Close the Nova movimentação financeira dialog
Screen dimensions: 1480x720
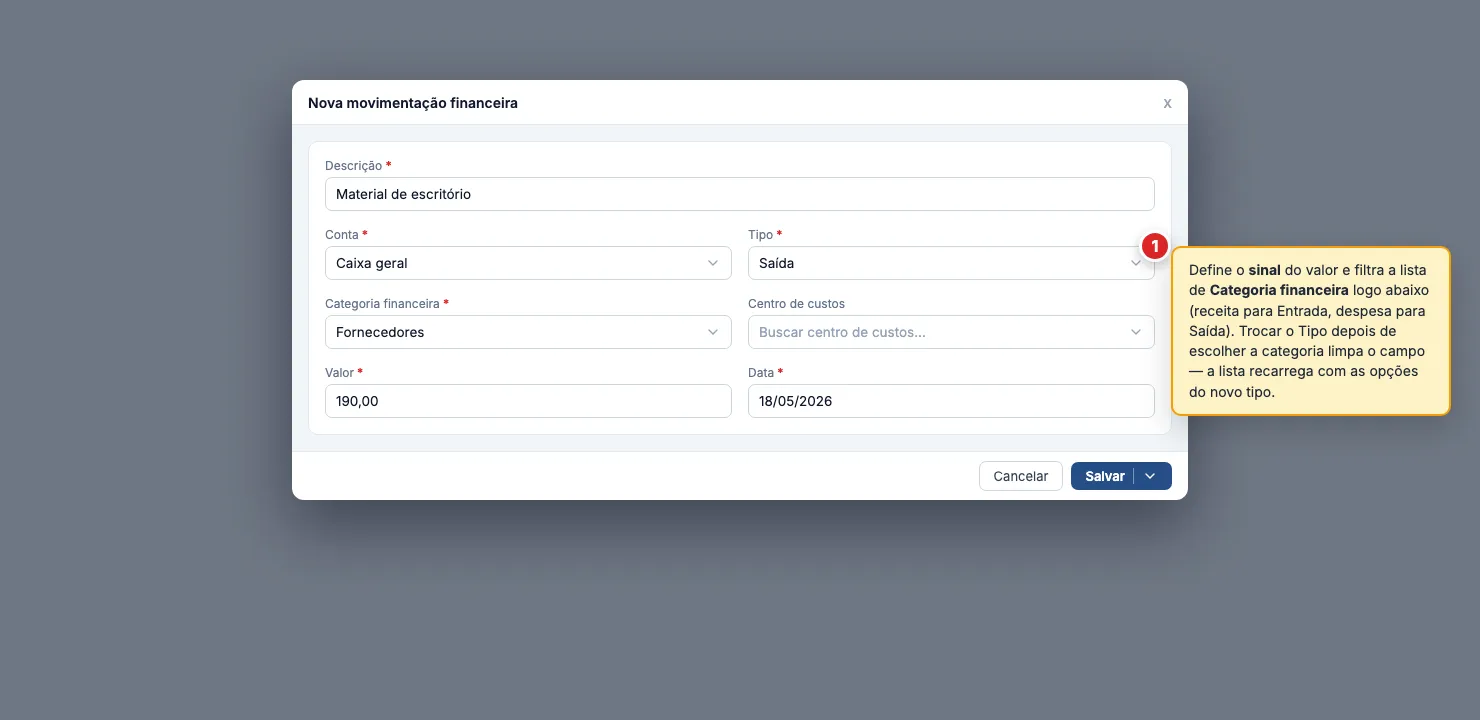pos(1167,103)
